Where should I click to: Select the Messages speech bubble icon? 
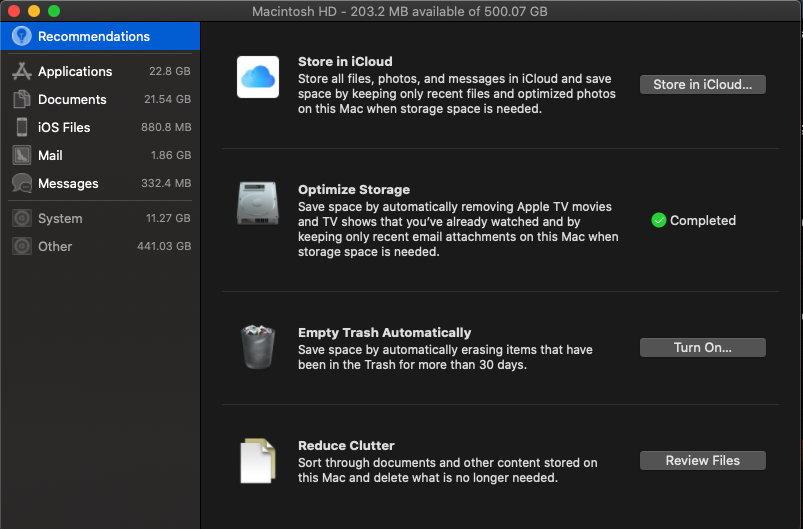coord(21,183)
